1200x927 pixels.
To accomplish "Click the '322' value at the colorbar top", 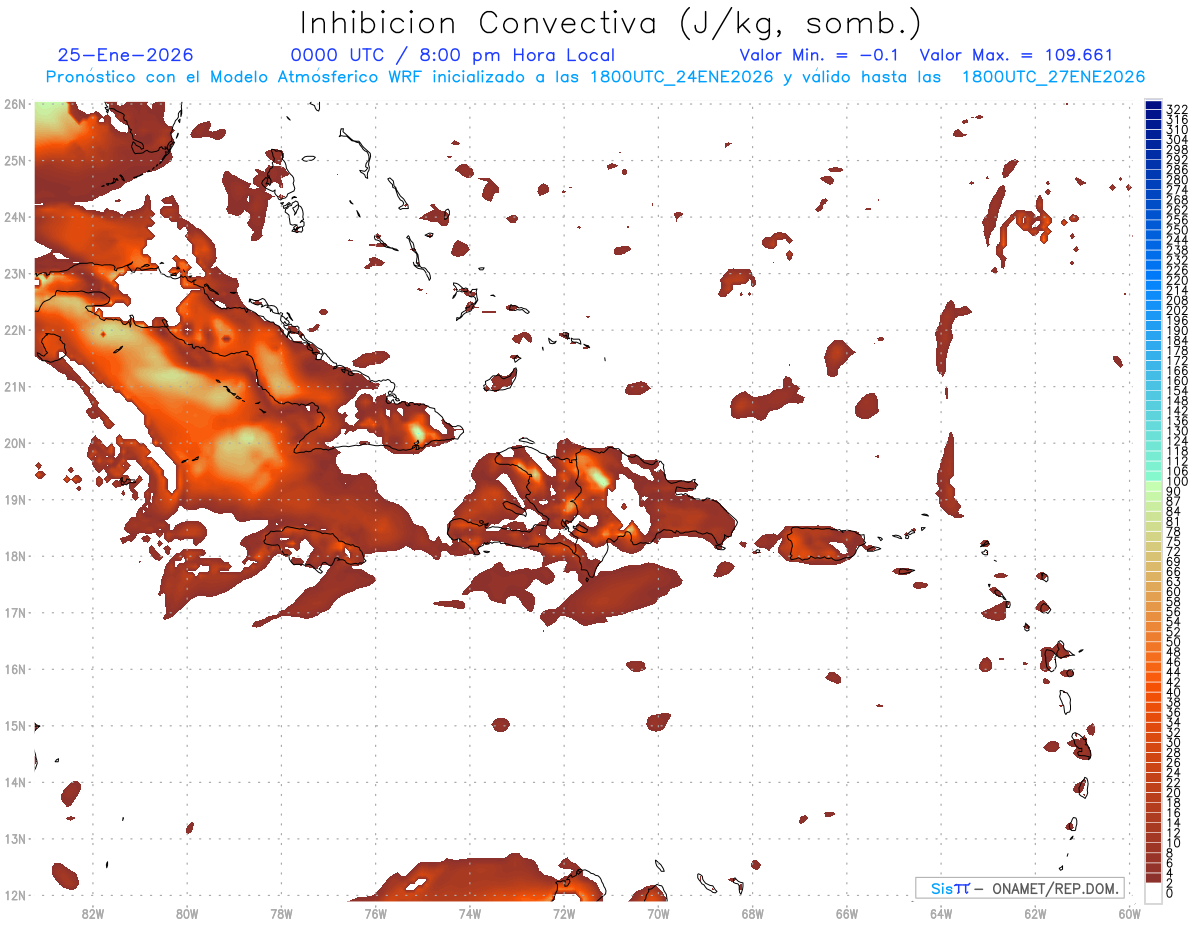I will 1177,109.
